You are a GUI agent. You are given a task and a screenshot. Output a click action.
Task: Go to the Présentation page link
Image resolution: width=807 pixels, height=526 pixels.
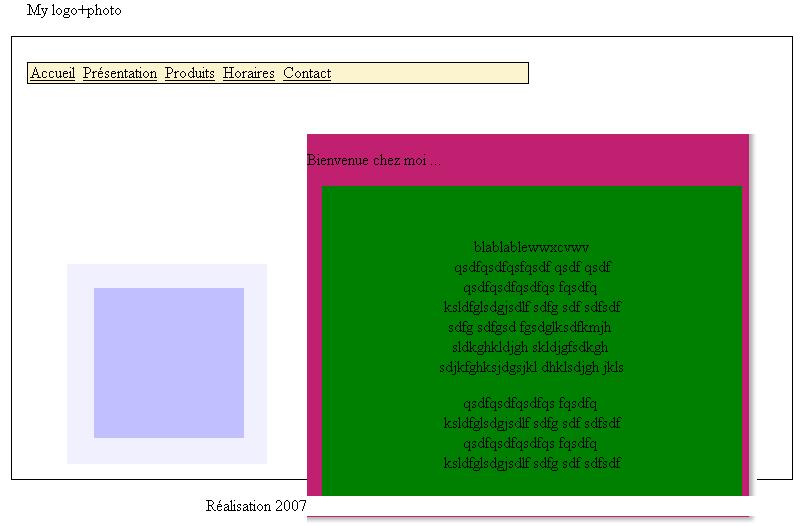click(119, 73)
